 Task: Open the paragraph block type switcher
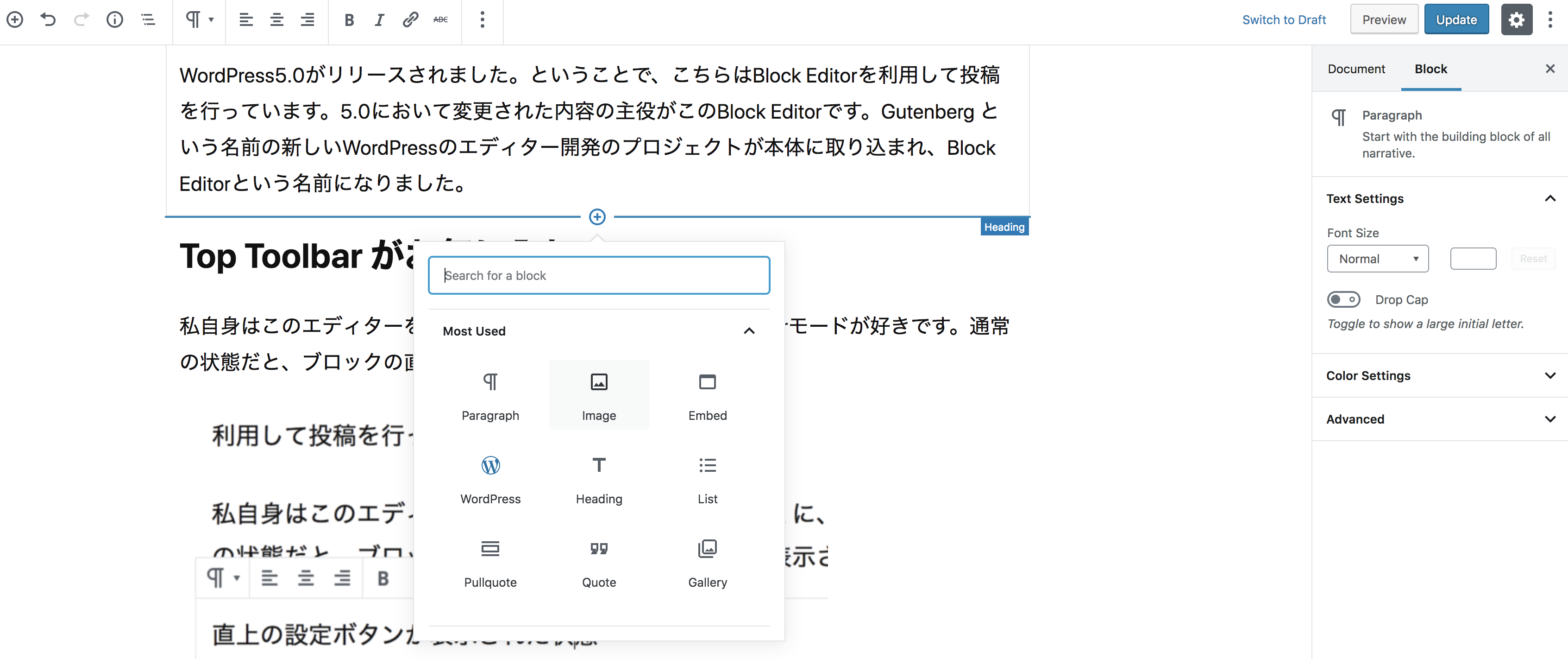click(x=199, y=19)
